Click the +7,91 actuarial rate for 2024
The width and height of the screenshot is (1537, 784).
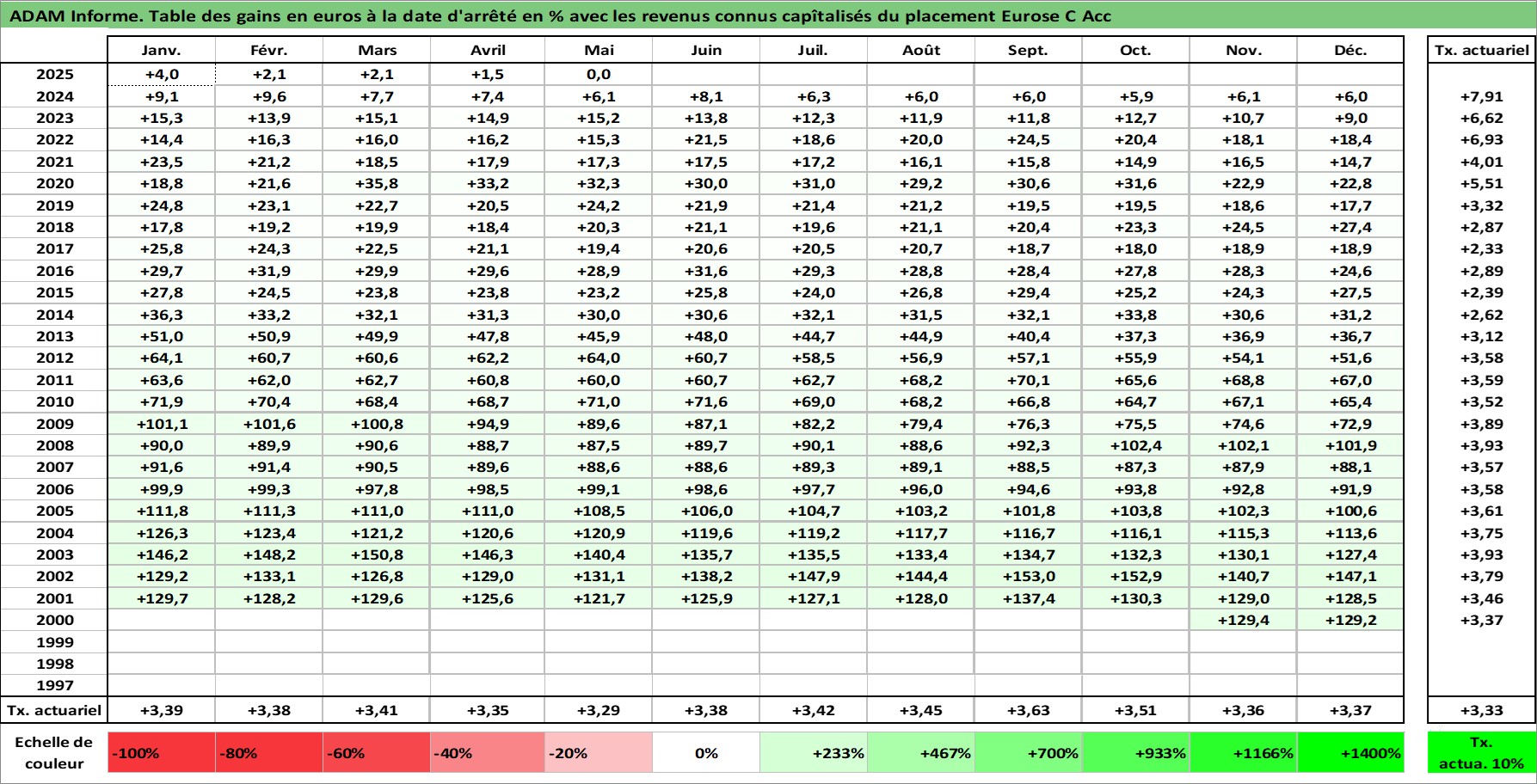pyautogui.click(x=1481, y=96)
